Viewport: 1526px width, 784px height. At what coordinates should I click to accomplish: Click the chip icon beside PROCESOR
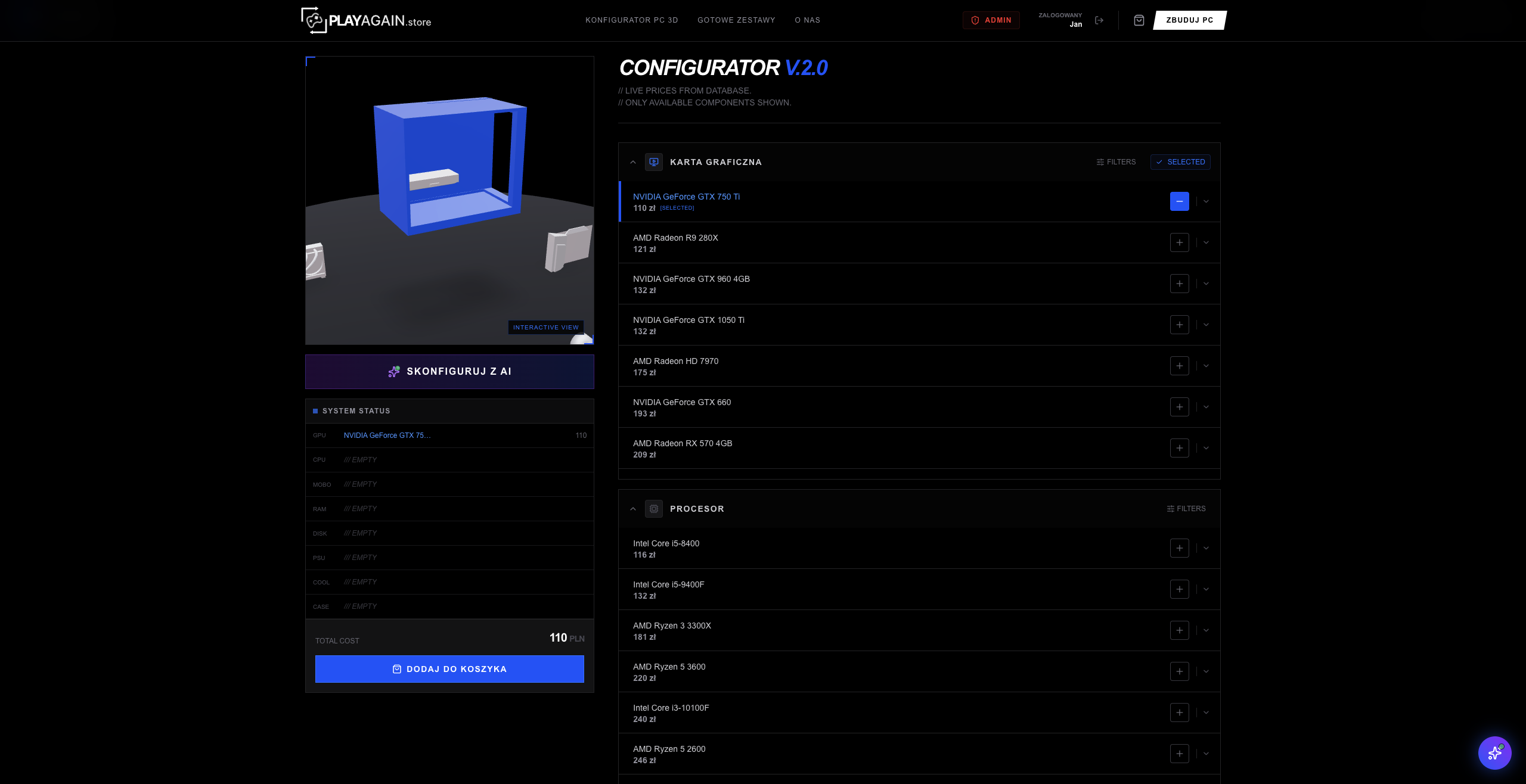tap(654, 509)
